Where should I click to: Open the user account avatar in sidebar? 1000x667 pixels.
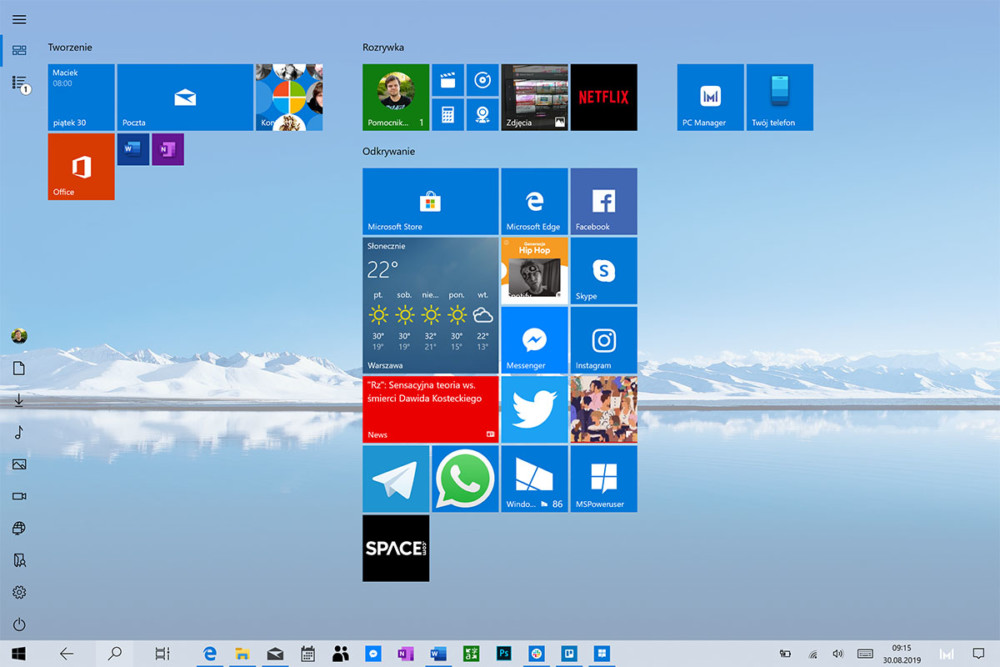19,336
